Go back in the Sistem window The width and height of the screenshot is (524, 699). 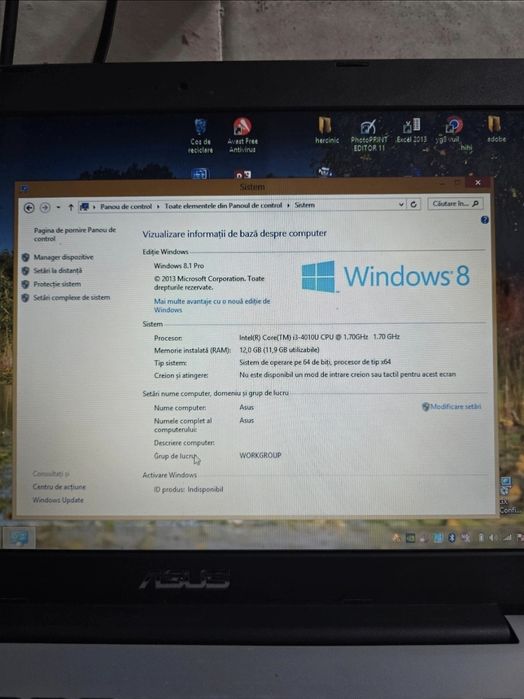click(29, 208)
